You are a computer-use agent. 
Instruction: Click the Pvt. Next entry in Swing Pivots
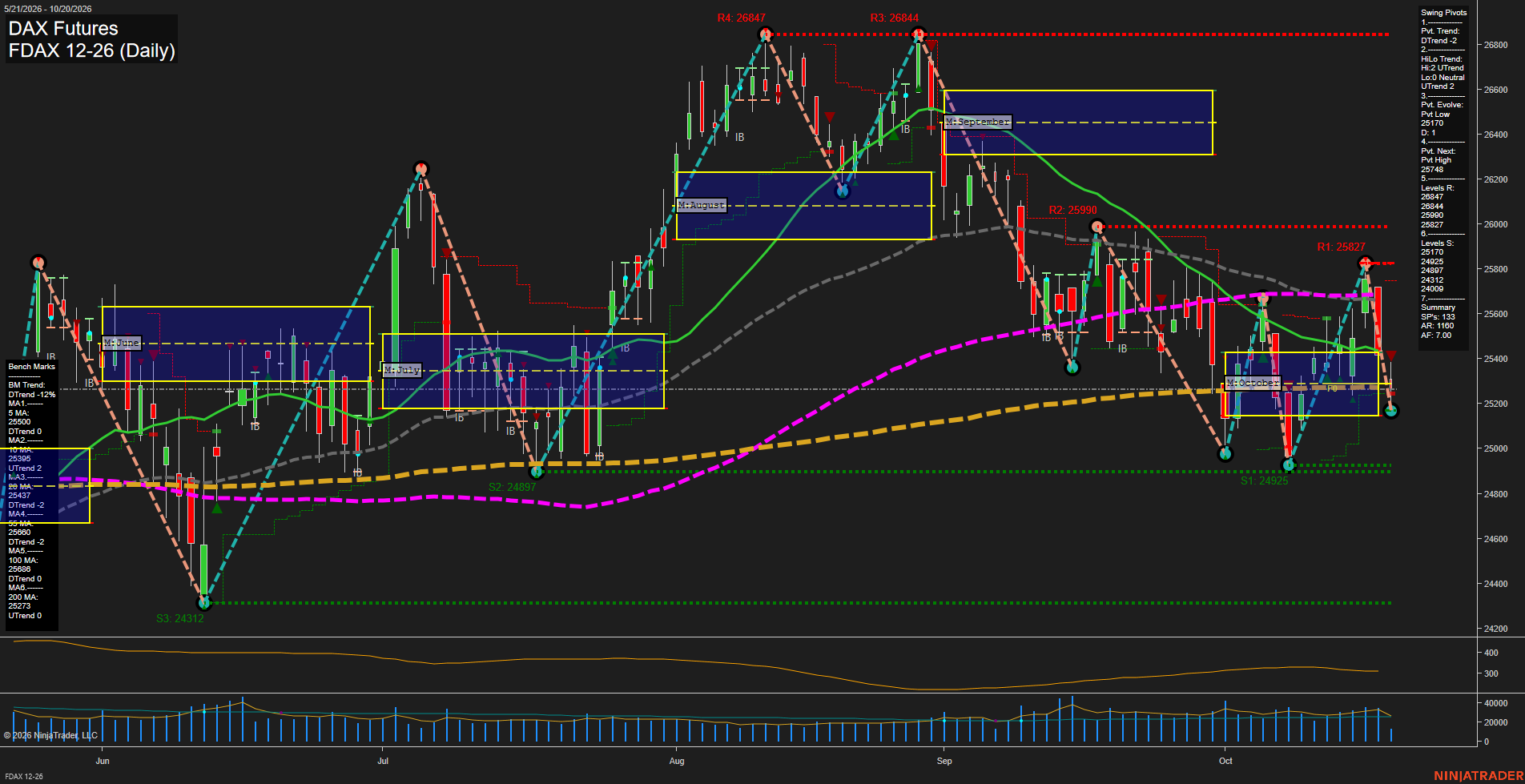1438,151
